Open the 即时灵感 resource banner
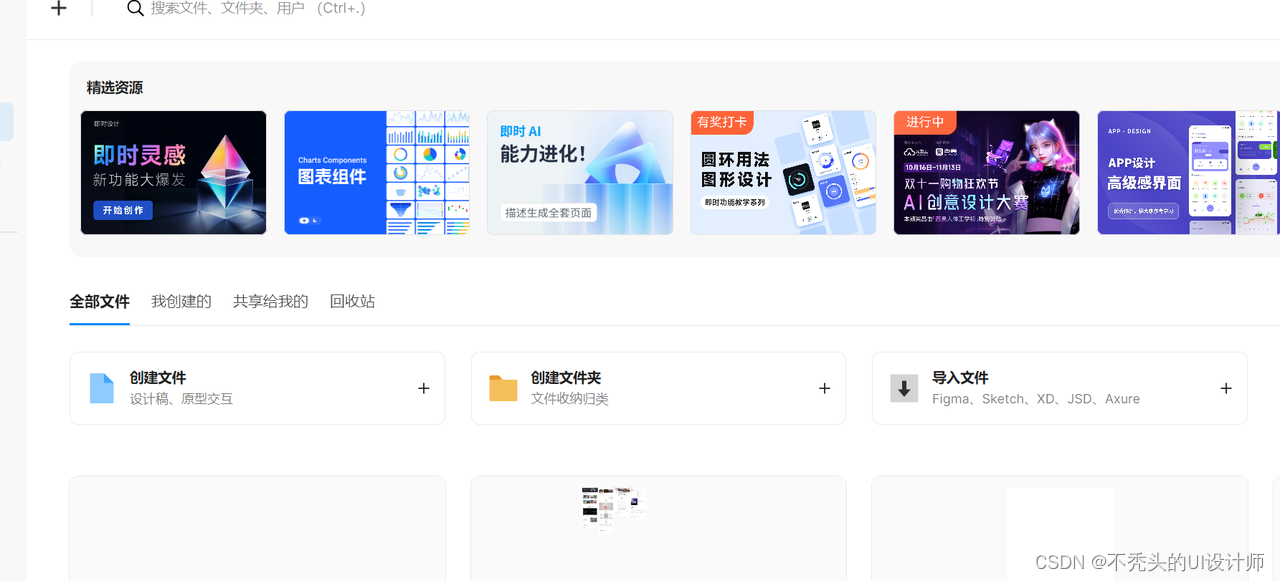This screenshot has width=1280, height=581. pyautogui.click(x=173, y=172)
